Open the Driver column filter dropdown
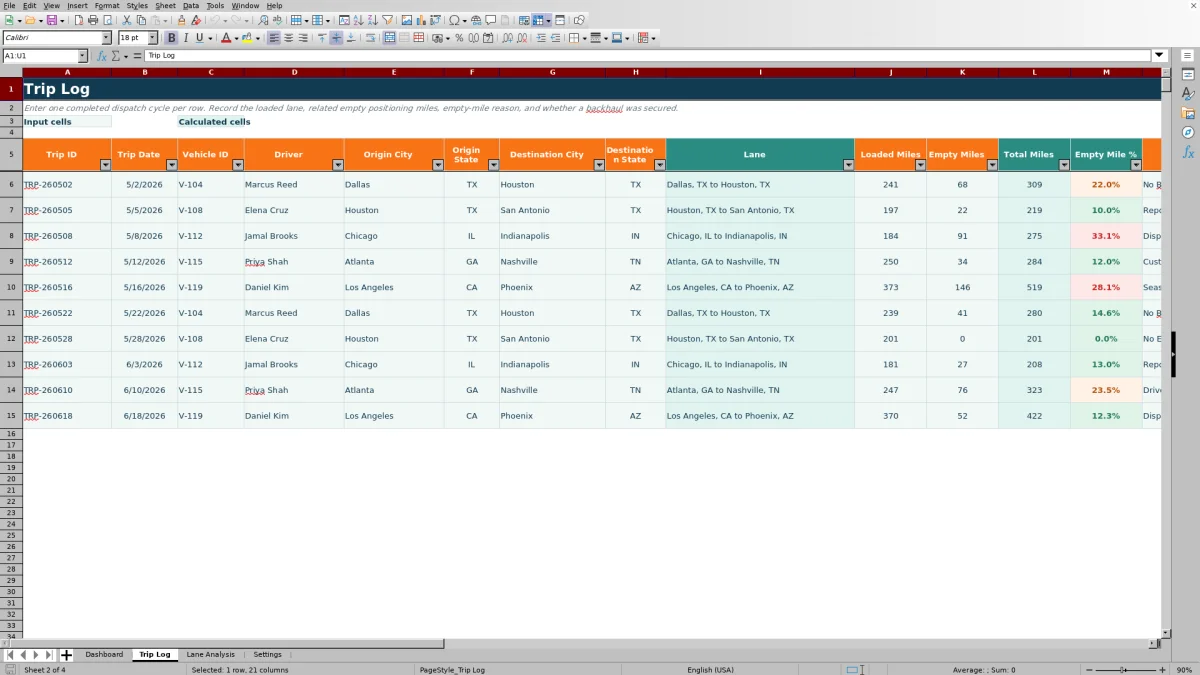The width and height of the screenshot is (1200, 675). [x=338, y=165]
